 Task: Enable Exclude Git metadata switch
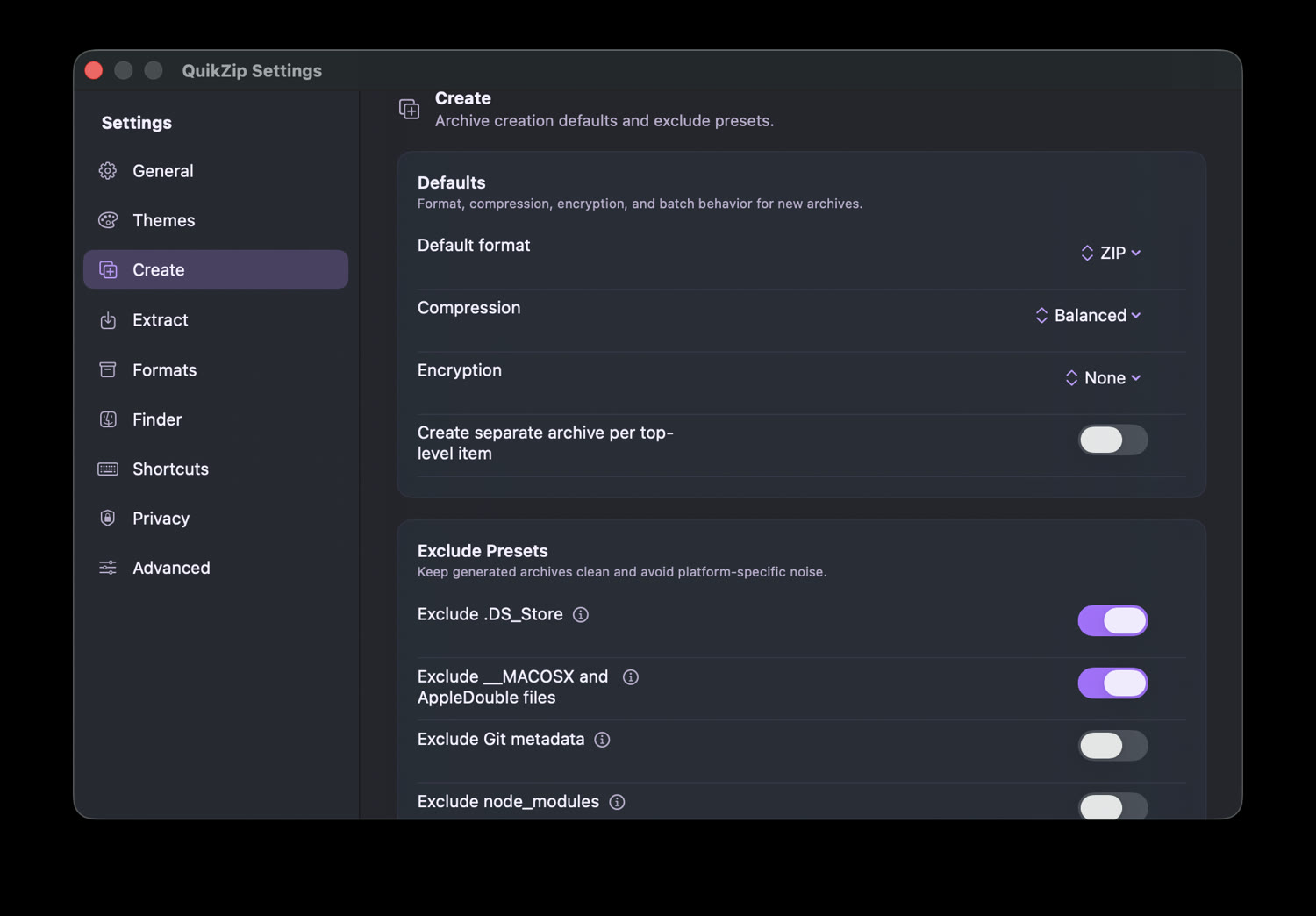click(1112, 746)
